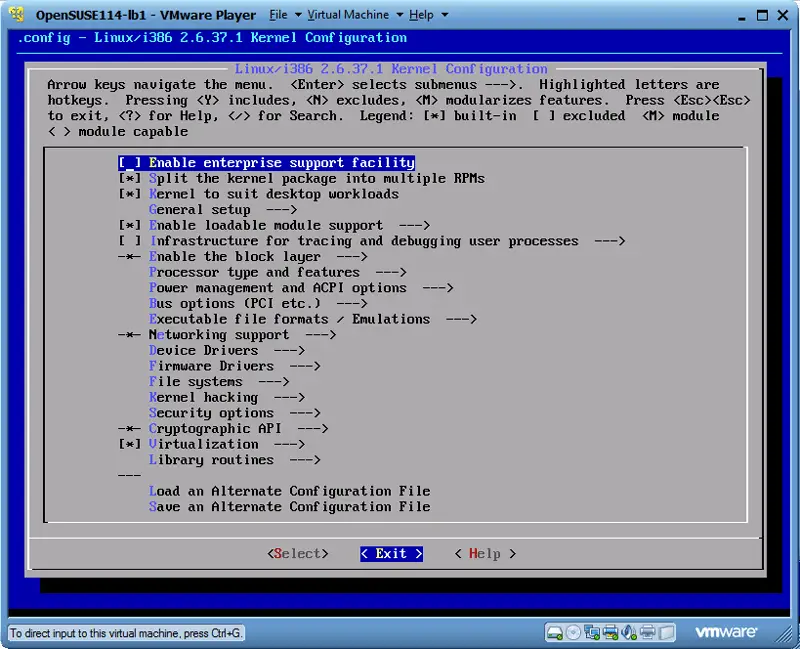This screenshot has height=649, width=800.
Task: Click the .config Kernel Configuration header text
Action: tap(212, 38)
